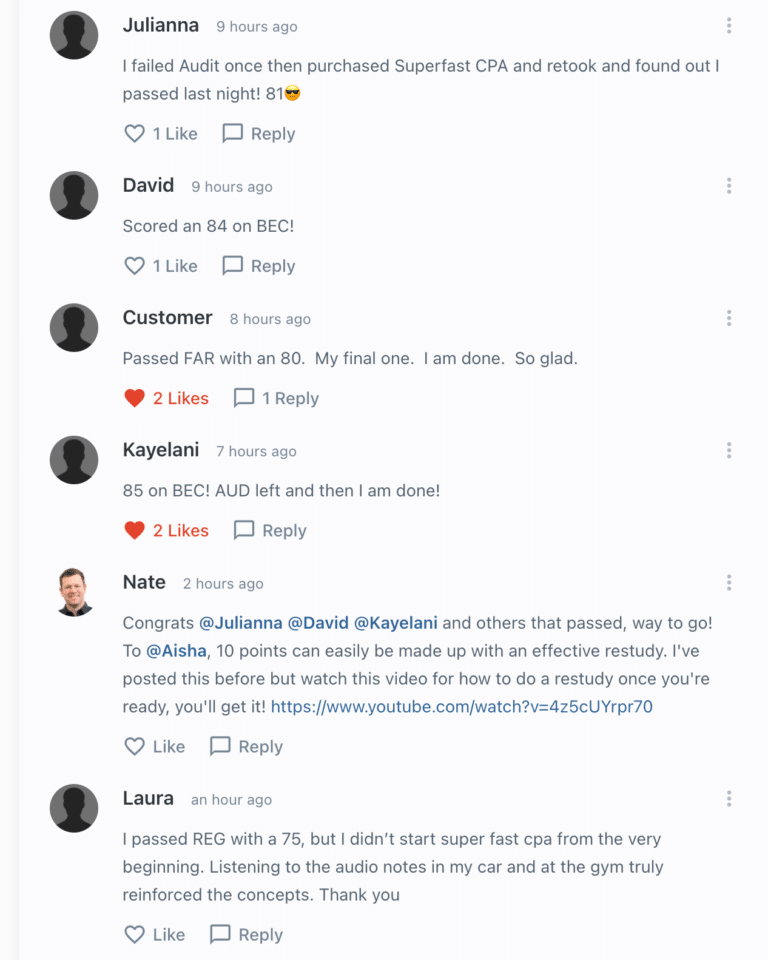768x960 pixels.
Task: Click Nate's profile photo avatar
Action: click(74, 592)
